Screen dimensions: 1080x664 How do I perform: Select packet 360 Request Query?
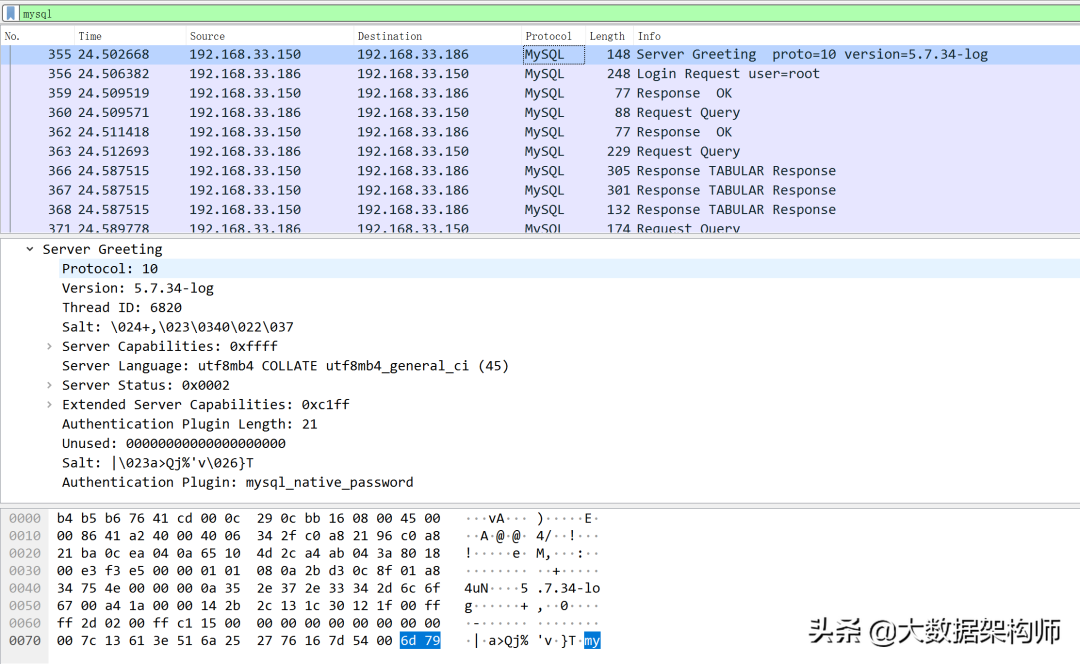coord(540,112)
